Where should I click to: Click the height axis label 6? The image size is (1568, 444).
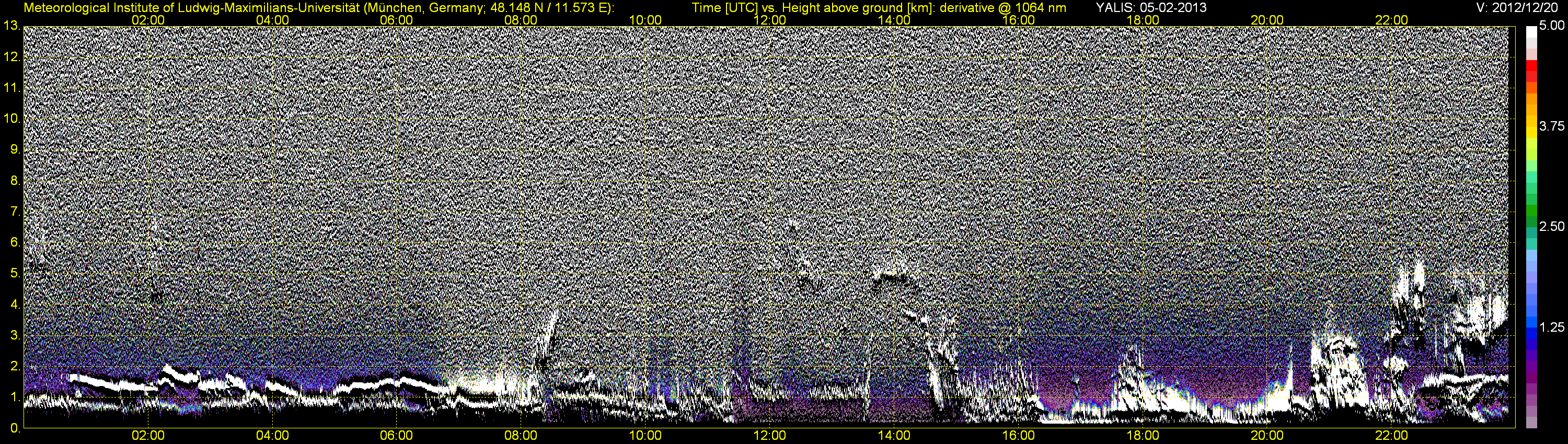pyautogui.click(x=15, y=243)
